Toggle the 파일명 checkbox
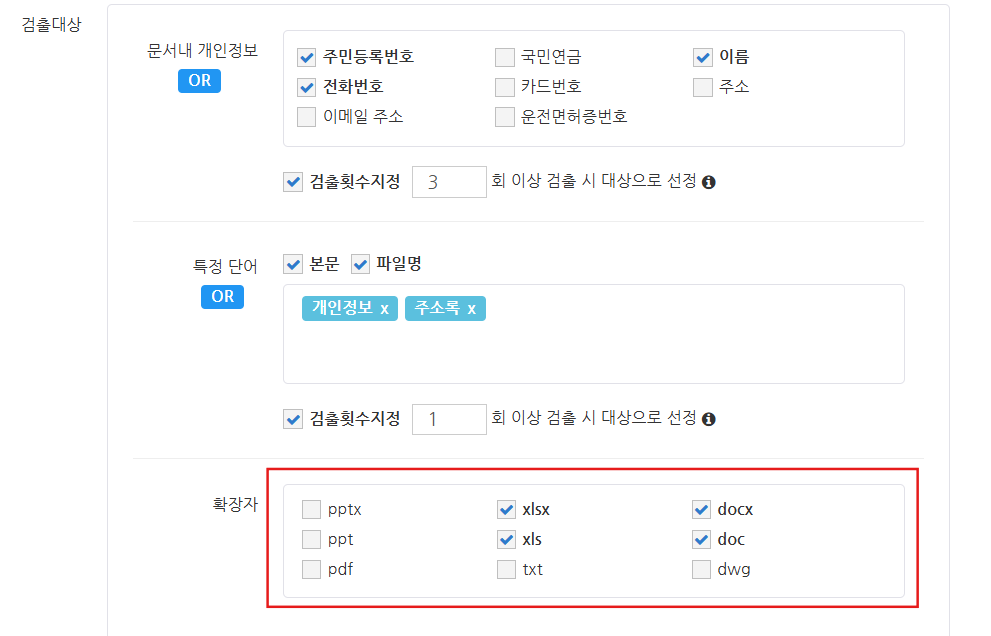This screenshot has width=991, height=636. pos(360,264)
